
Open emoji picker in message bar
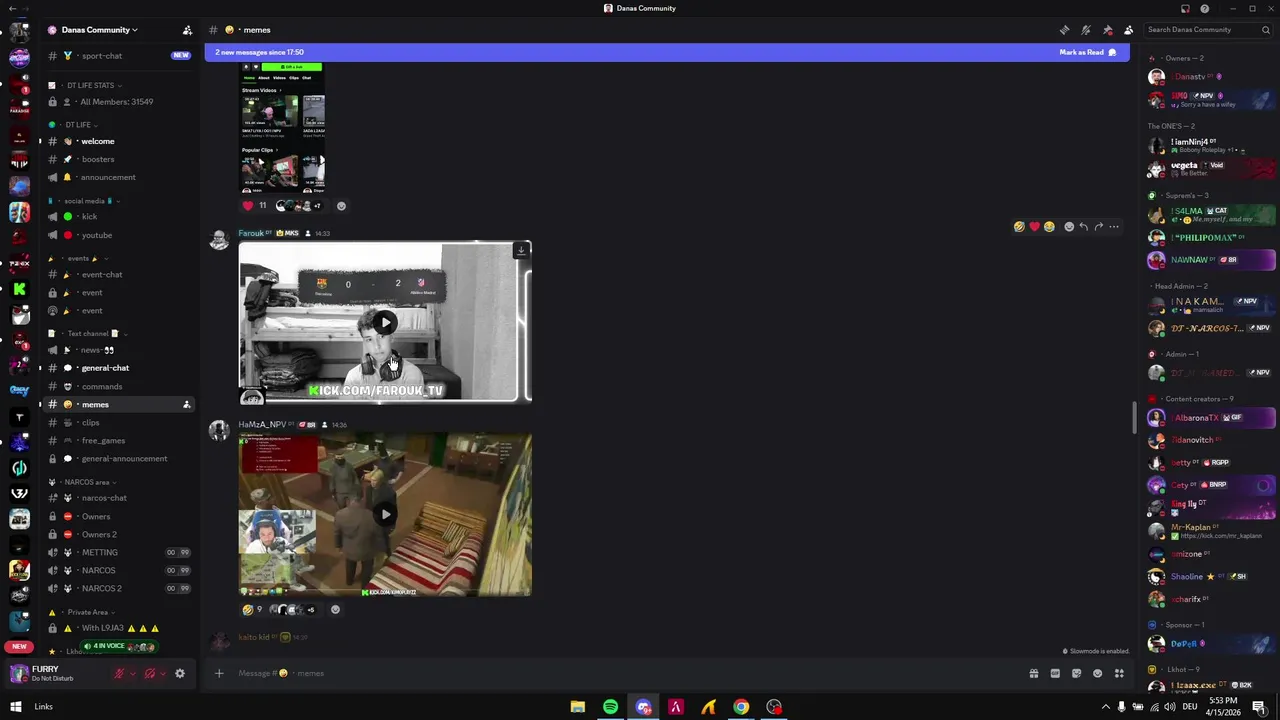[x=1098, y=673]
